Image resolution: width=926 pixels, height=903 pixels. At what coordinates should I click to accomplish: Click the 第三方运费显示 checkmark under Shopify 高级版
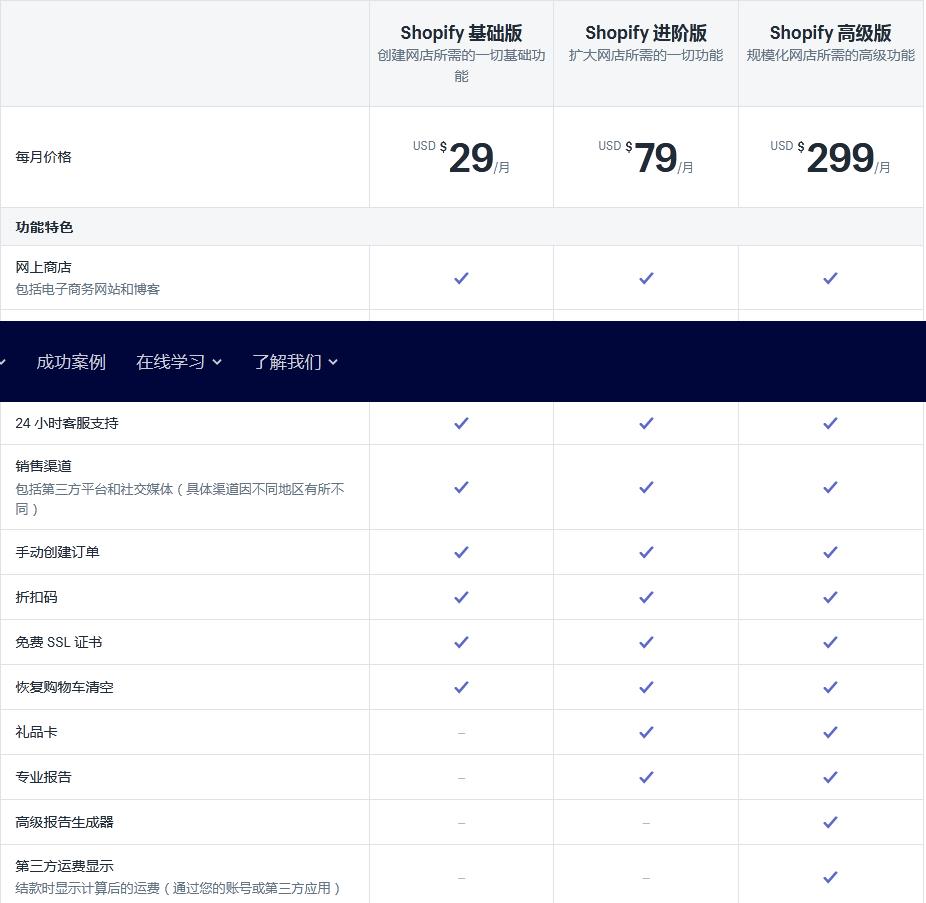tap(830, 876)
